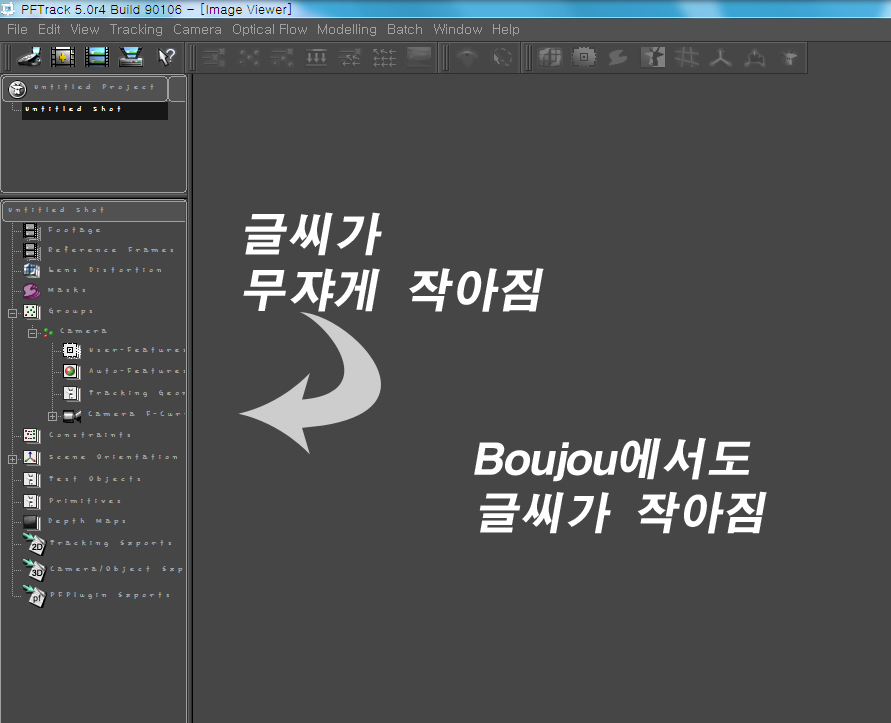Select the Camera group label in the tree
Screen dimensions: 891x723
click(84, 331)
